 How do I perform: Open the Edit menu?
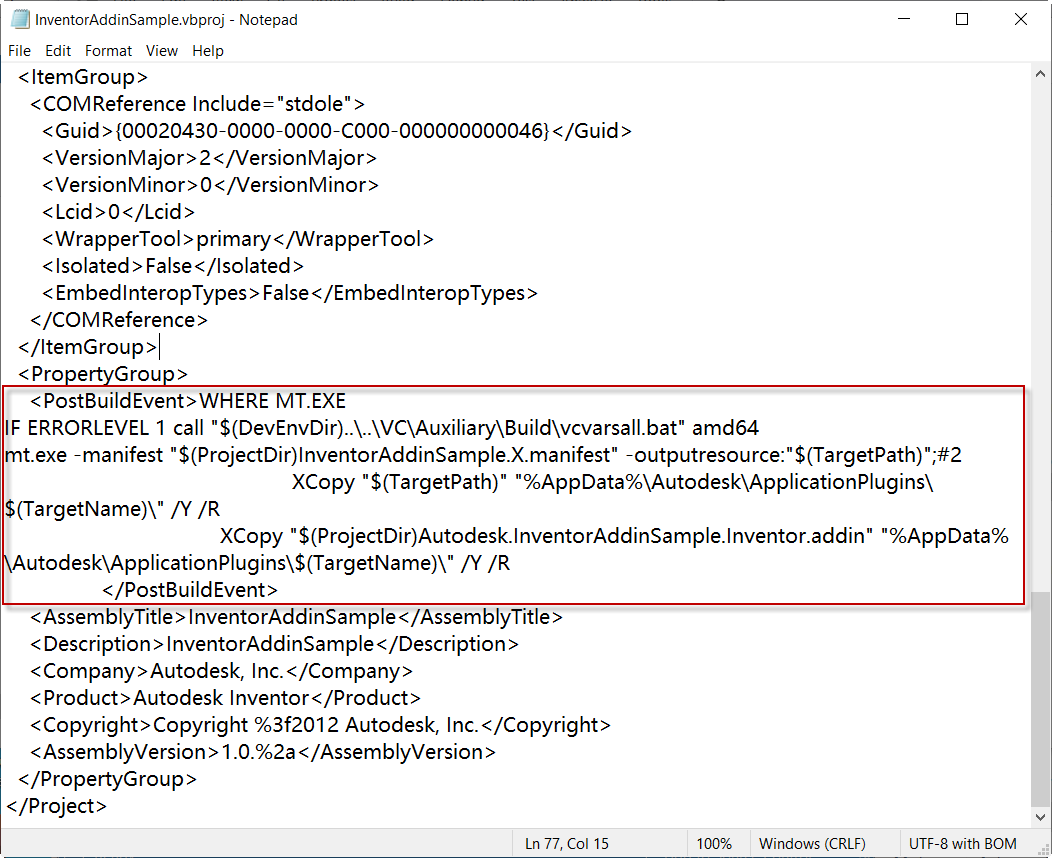(x=58, y=51)
